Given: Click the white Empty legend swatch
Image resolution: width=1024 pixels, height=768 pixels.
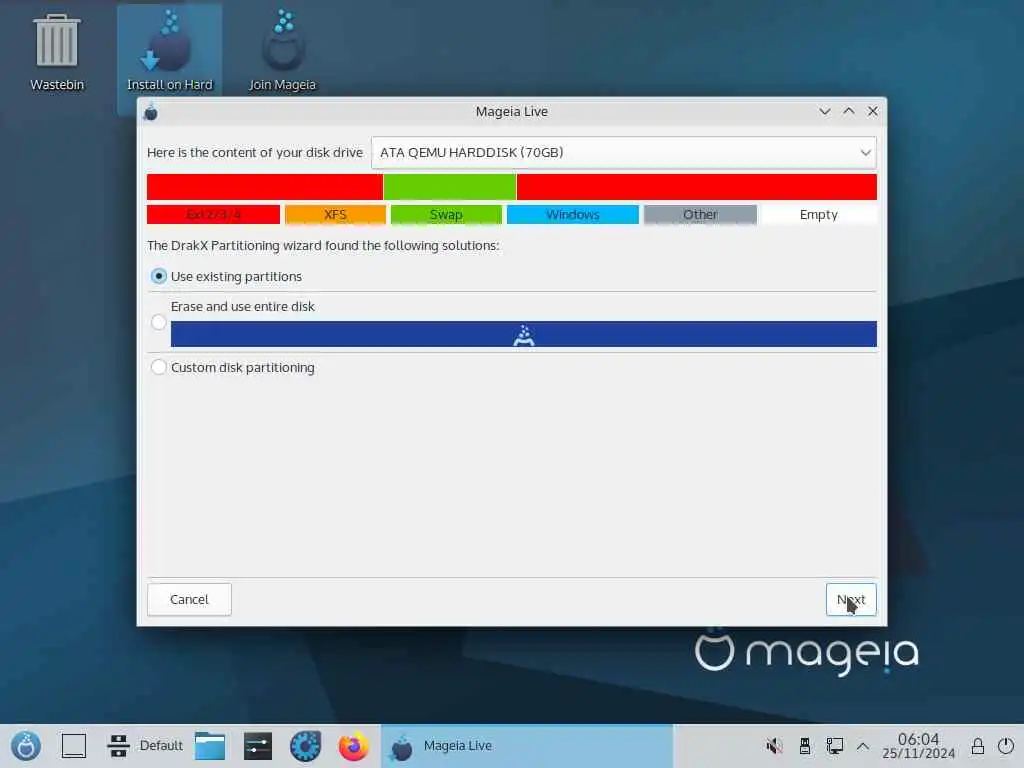Looking at the screenshot, I should click(819, 214).
